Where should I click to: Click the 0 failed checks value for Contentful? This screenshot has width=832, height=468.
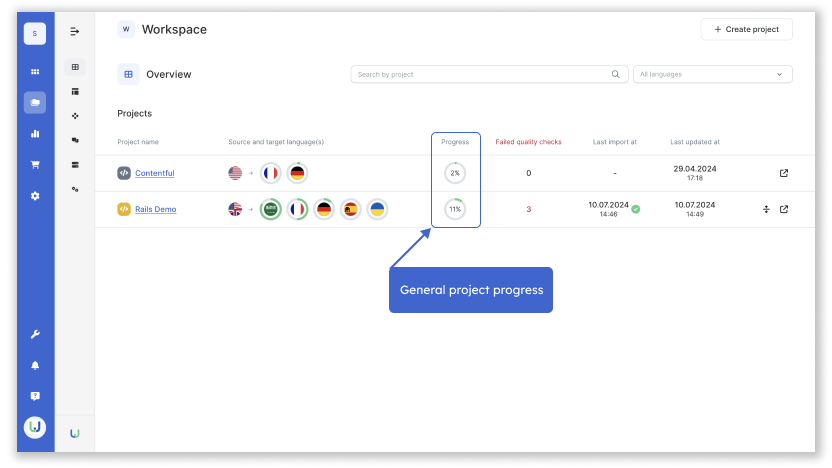click(x=528, y=173)
